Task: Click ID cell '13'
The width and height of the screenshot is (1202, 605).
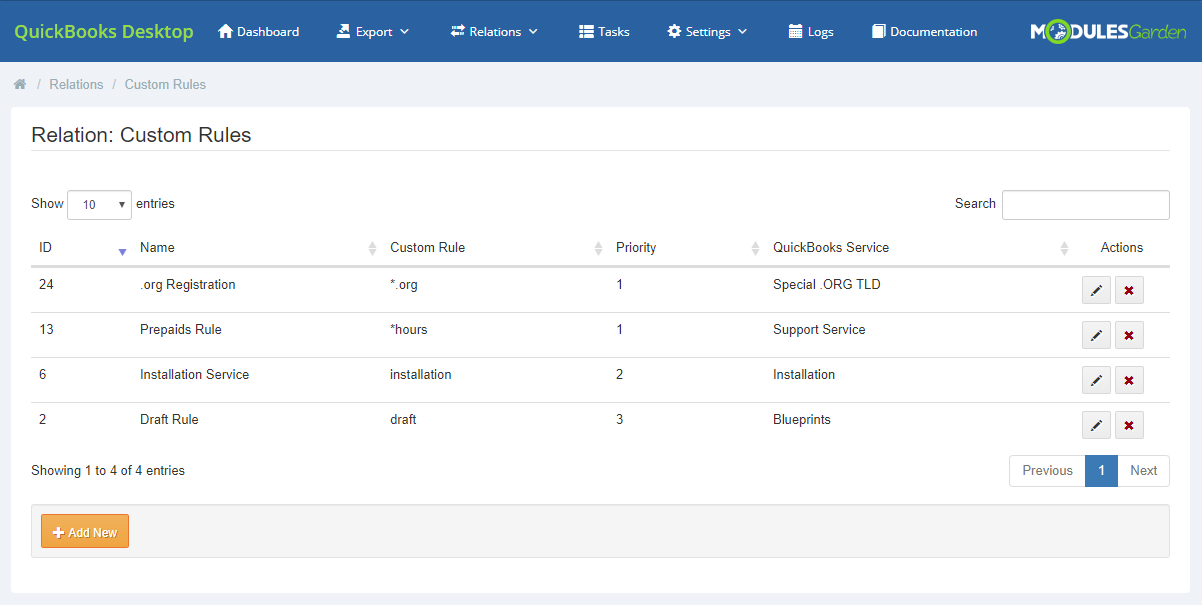Action: point(46,330)
